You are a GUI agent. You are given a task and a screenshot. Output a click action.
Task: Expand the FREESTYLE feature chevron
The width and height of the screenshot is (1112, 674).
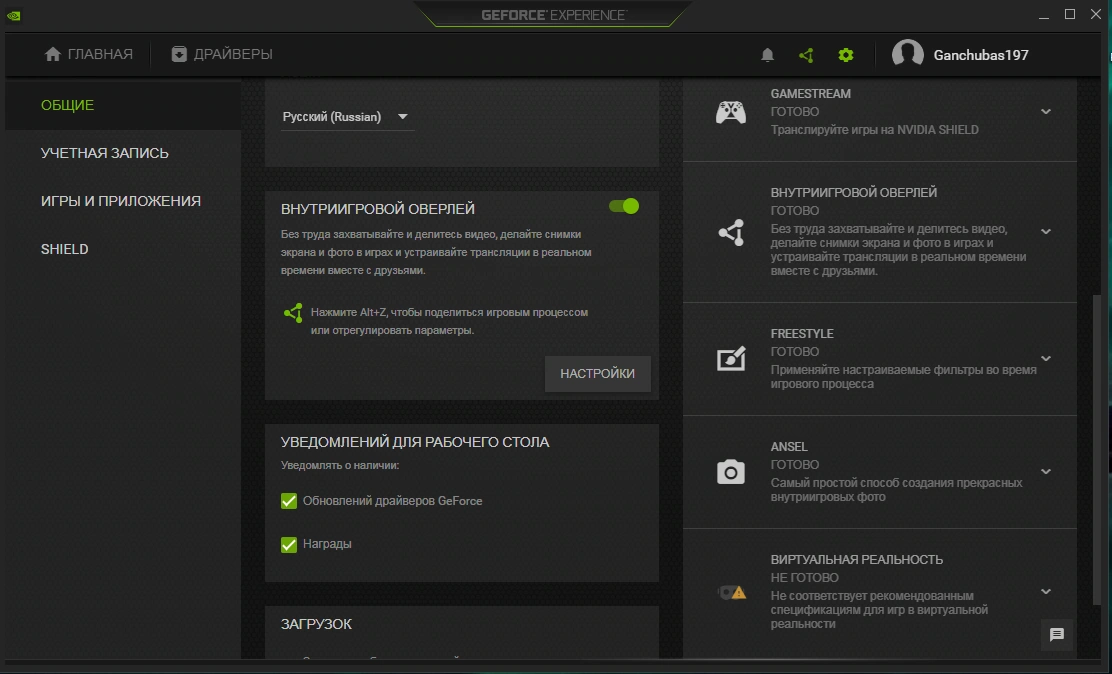coord(1046,358)
